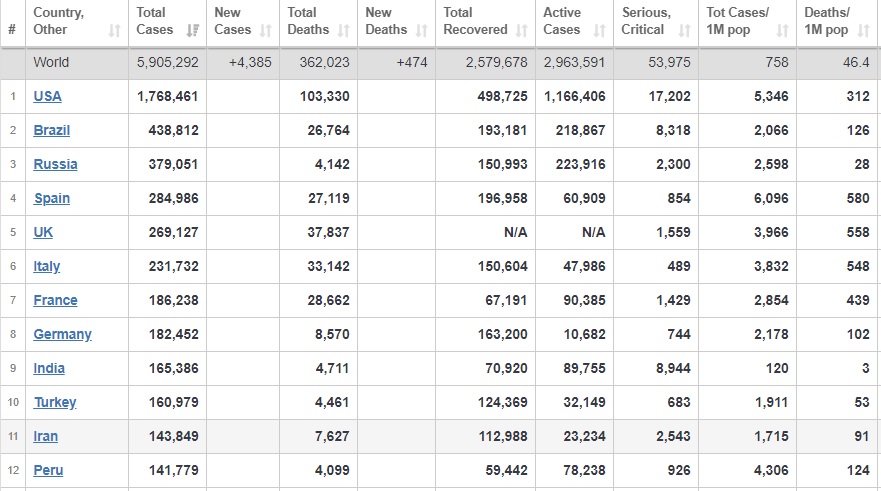Screen dimensions: 881x491
Task: Select the World row label
Action: pos(51,62)
